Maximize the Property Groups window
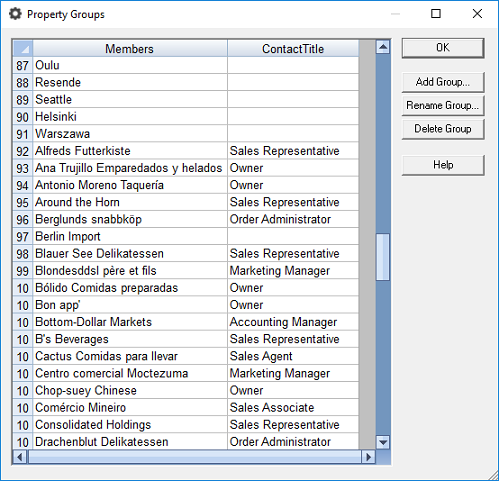 (x=436, y=14)
